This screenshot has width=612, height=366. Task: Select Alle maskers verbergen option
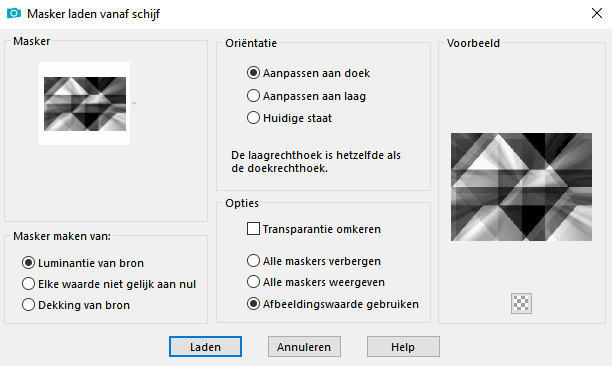313,261
